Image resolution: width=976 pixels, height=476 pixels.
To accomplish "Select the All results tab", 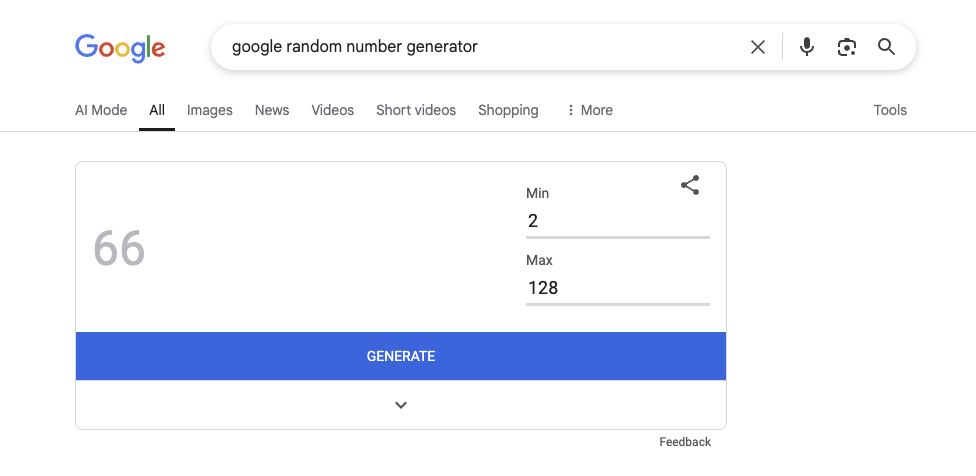I will tap(157, 110).
